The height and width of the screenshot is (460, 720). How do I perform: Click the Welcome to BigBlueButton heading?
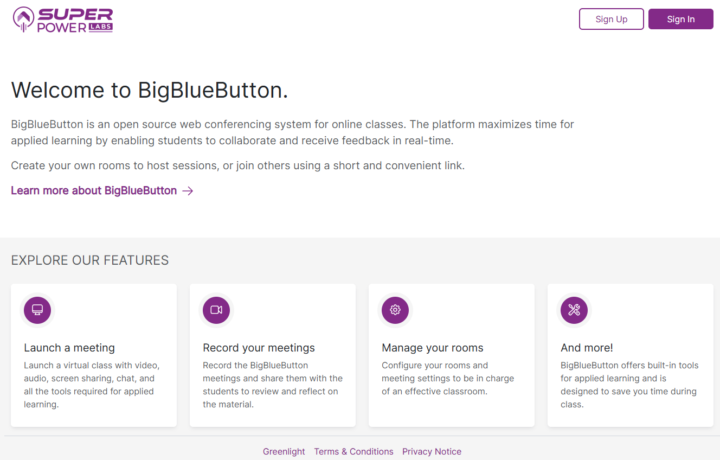pyautogui.click(x=149, y=90)
